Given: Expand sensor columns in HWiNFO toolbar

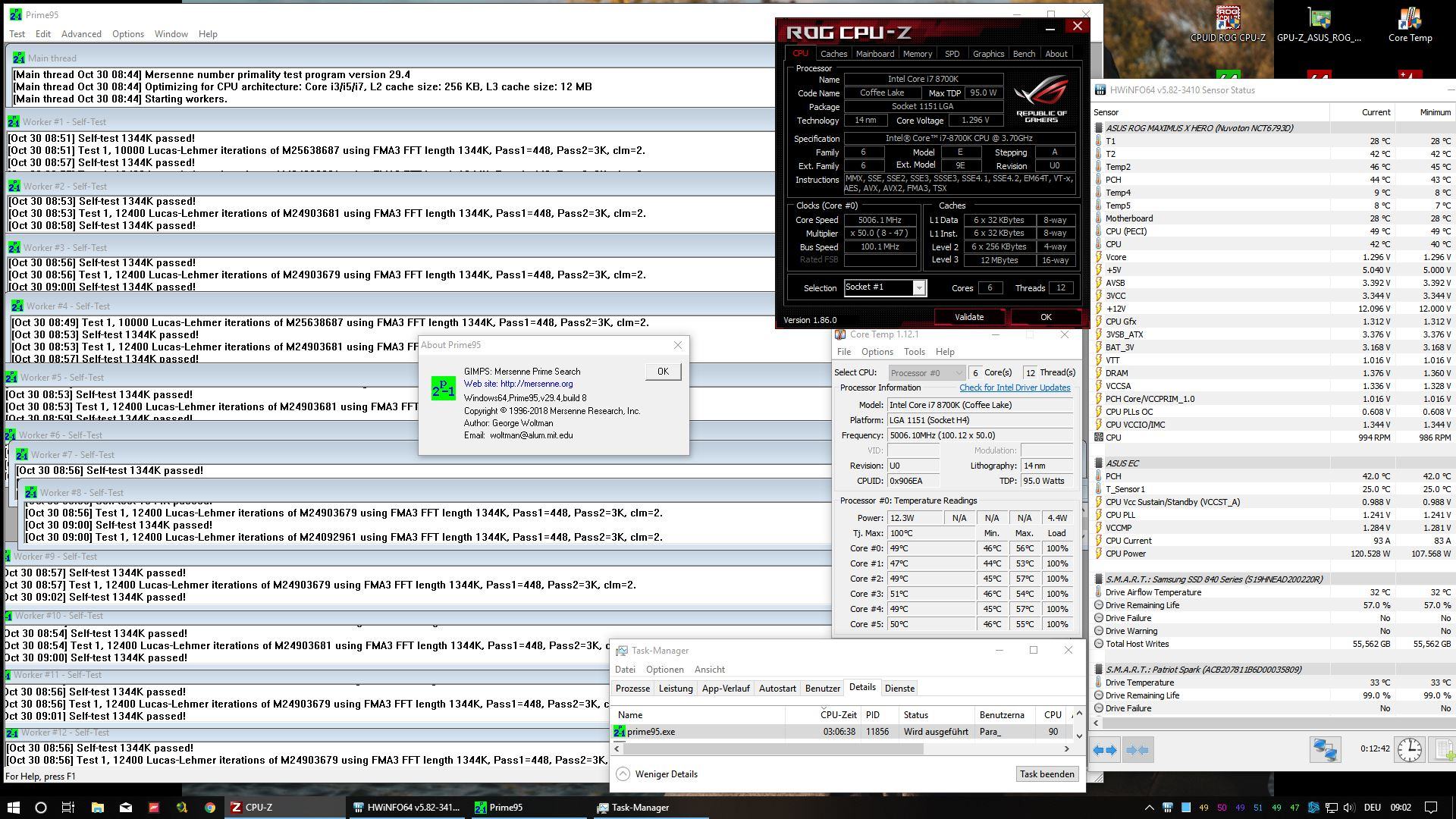Looking at the screenshot, I should (1105, 750).
